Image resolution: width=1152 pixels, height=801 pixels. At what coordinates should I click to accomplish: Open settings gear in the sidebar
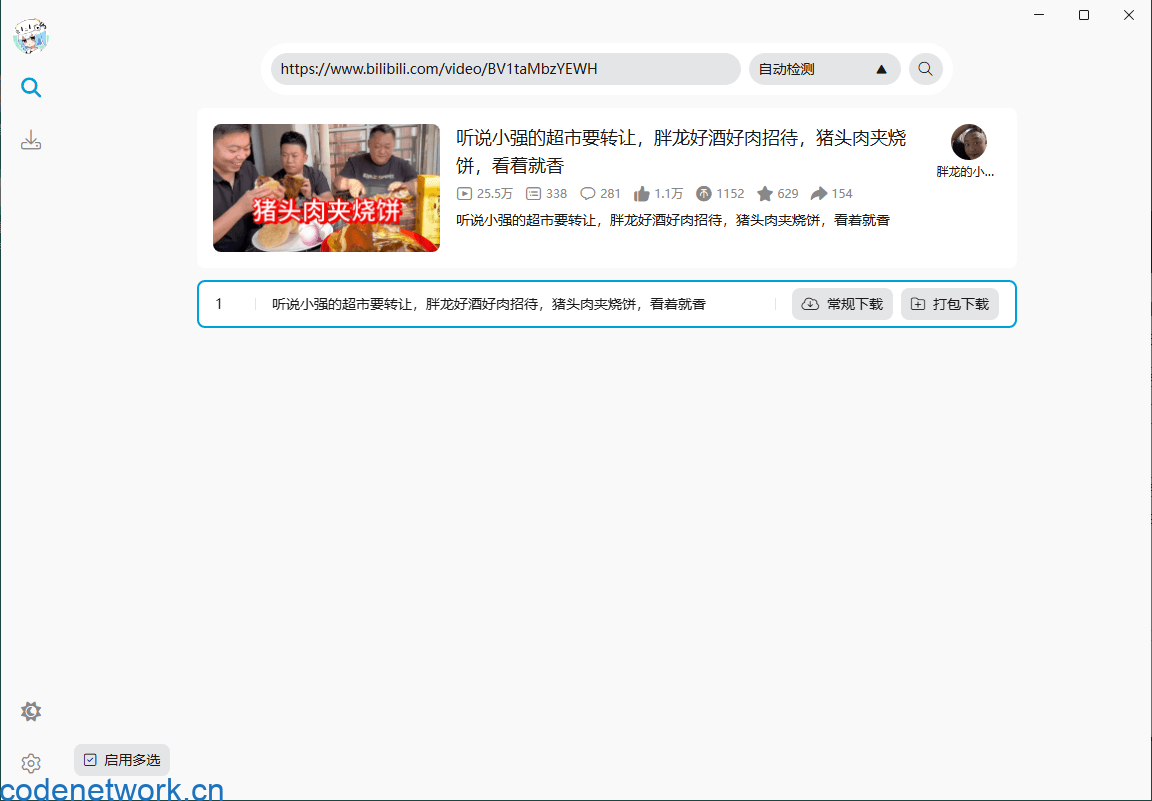pyautogui.click(x=31, y=763)
